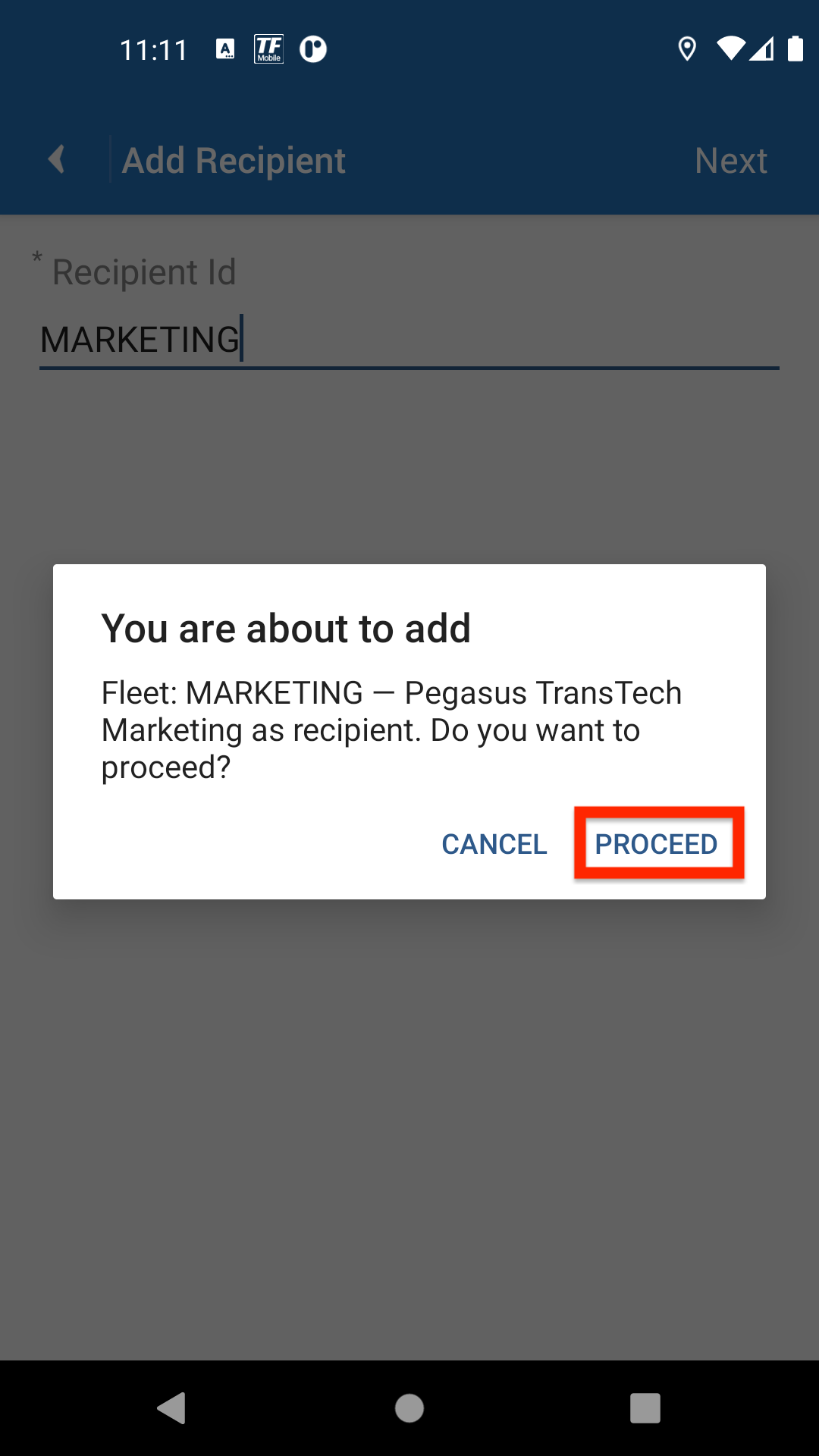Tap the Recipient Id field label
The image size is (819, 1456).
143,272
